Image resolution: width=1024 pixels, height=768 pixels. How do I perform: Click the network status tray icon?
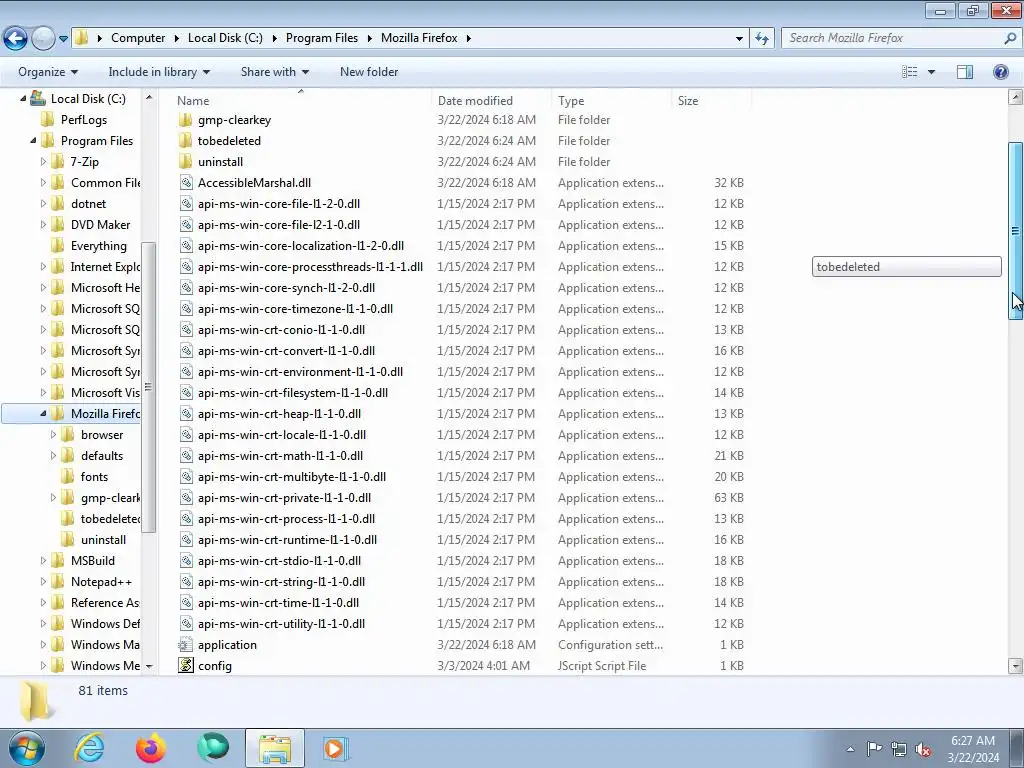pos(899,749)
